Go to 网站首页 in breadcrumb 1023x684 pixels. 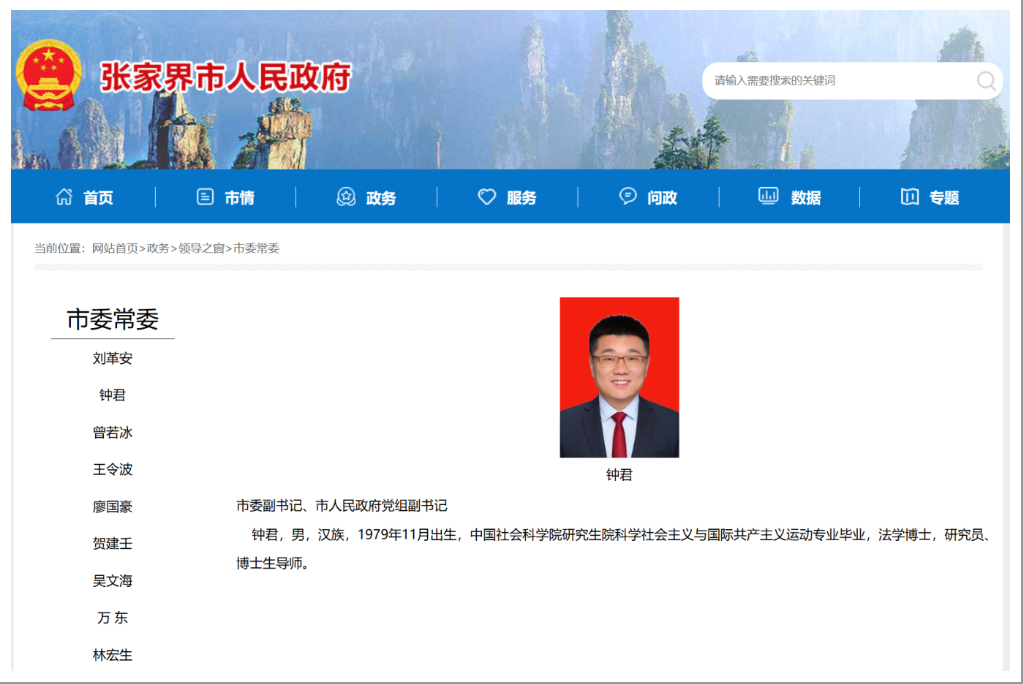115,248
